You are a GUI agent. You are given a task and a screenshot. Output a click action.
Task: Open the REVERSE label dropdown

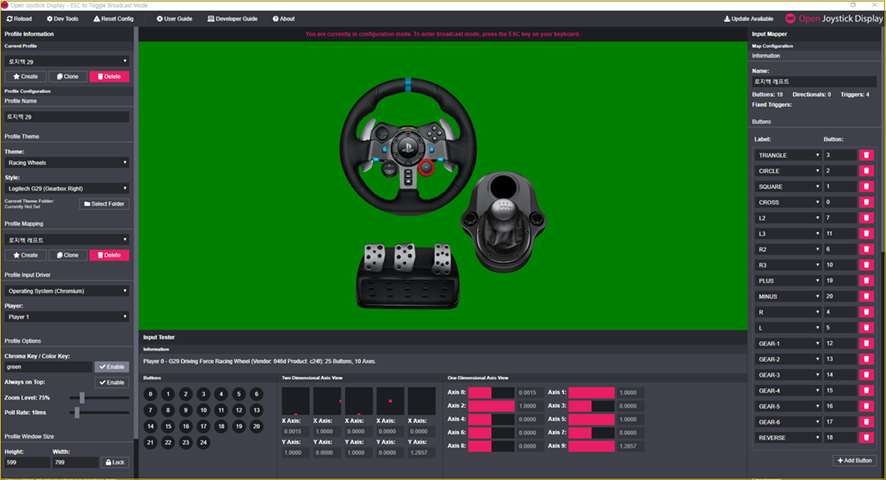click(x=788, y=438)
